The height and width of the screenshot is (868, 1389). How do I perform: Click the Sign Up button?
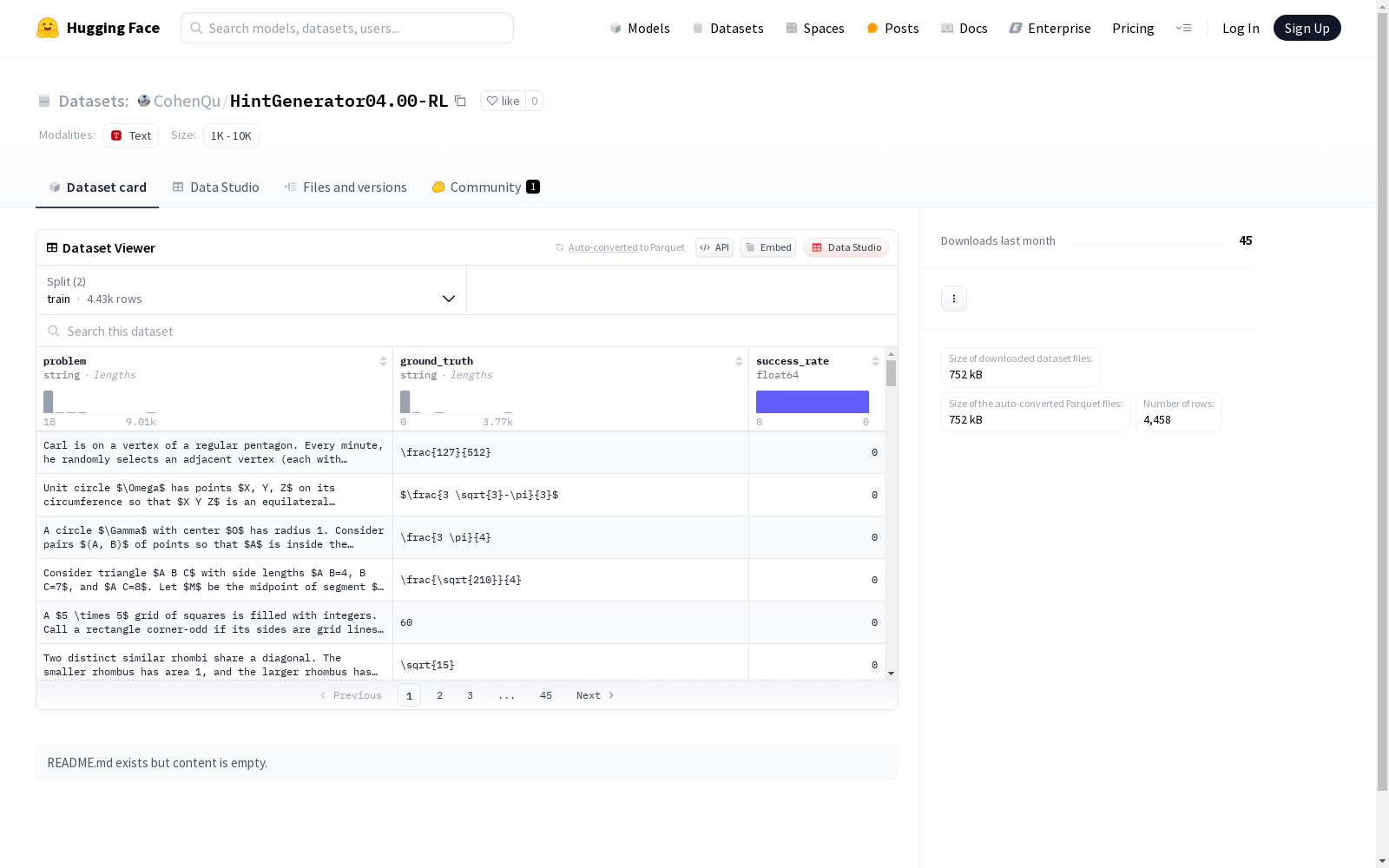(1307, 28)
